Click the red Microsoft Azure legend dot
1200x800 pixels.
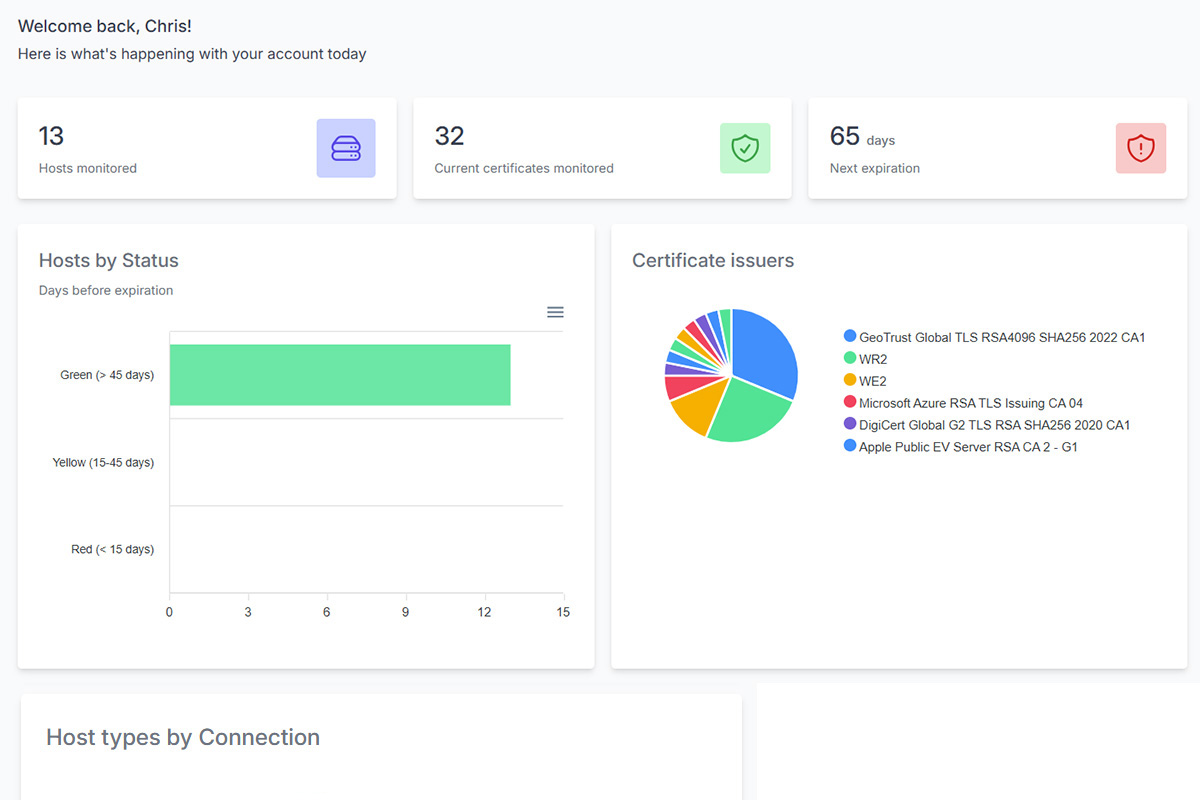point(849,403)
